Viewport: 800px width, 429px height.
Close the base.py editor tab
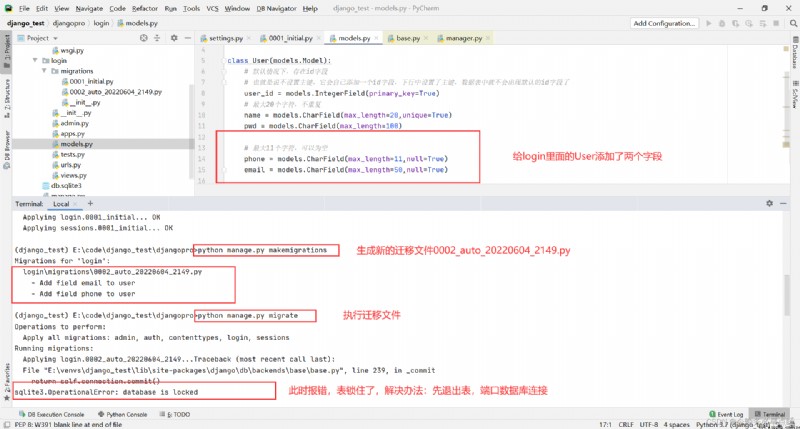[x=426, y=38]
